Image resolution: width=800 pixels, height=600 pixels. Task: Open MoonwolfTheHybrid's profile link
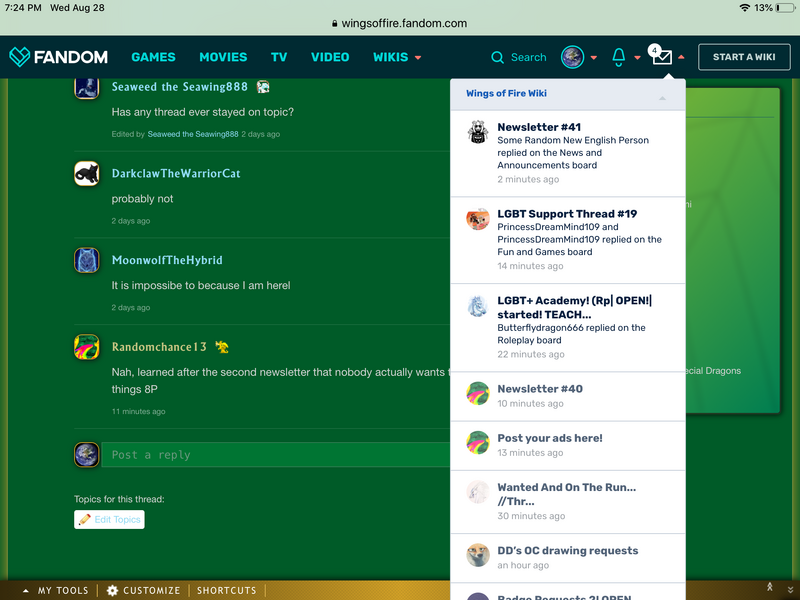167,260
